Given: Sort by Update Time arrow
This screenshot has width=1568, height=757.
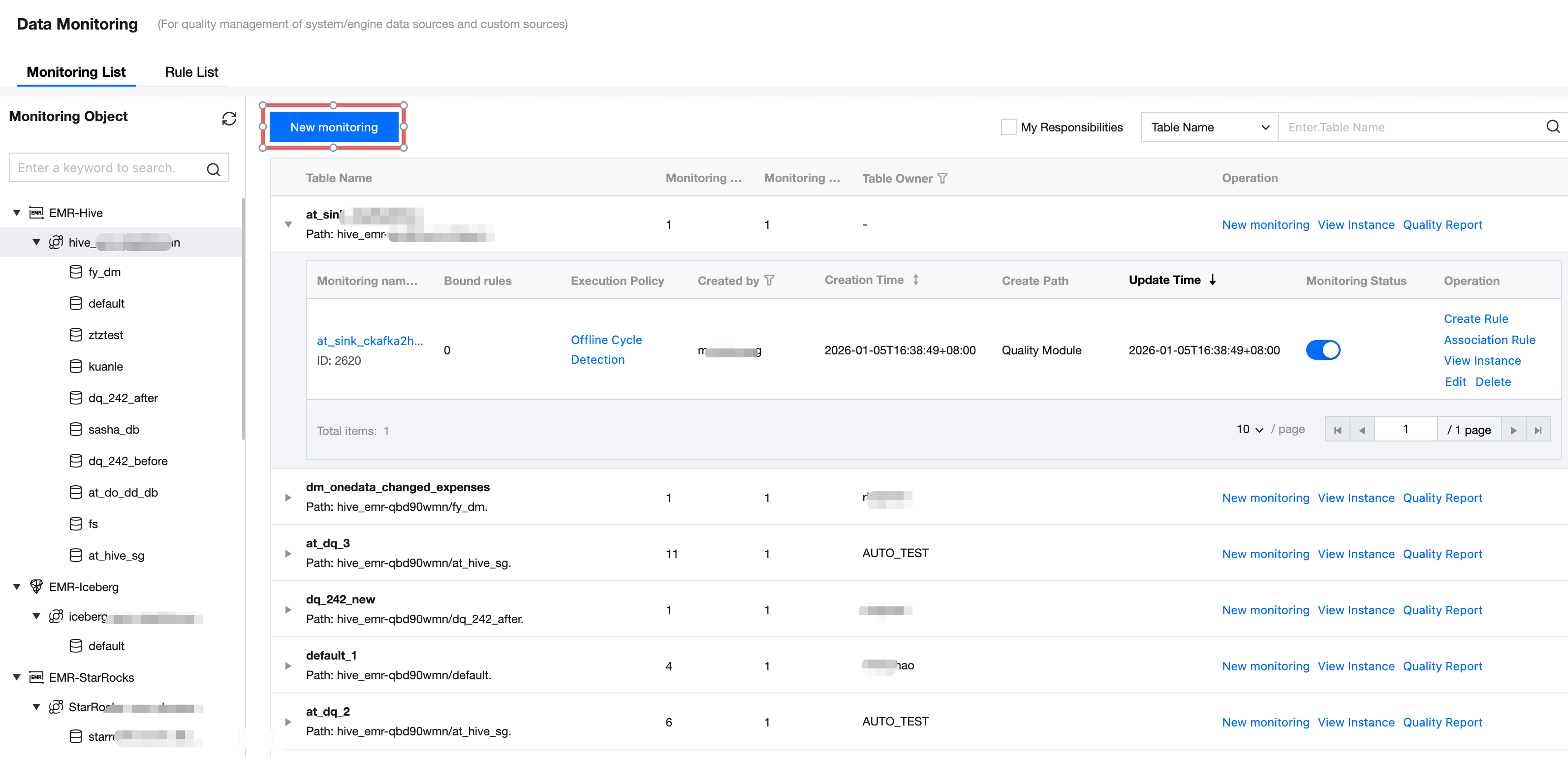Looking at the screenshot, I should (1213, 280).
